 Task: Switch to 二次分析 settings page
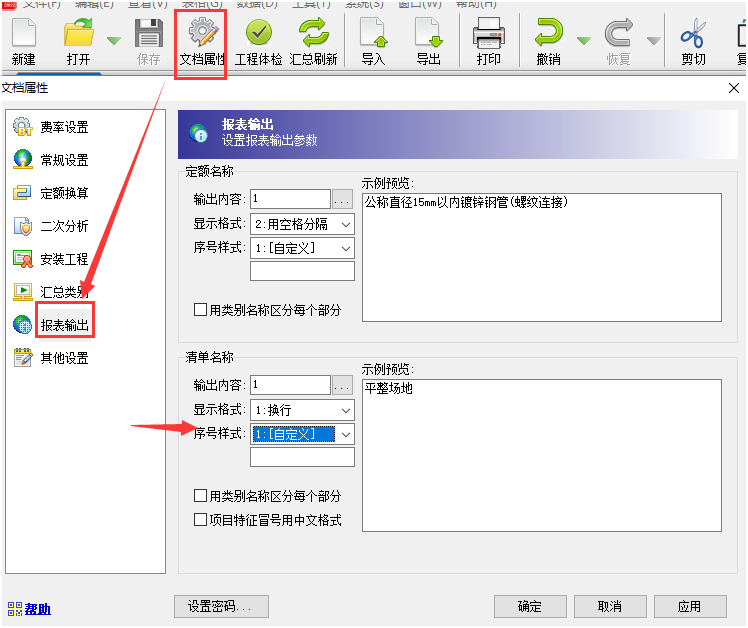coord(64,226)
